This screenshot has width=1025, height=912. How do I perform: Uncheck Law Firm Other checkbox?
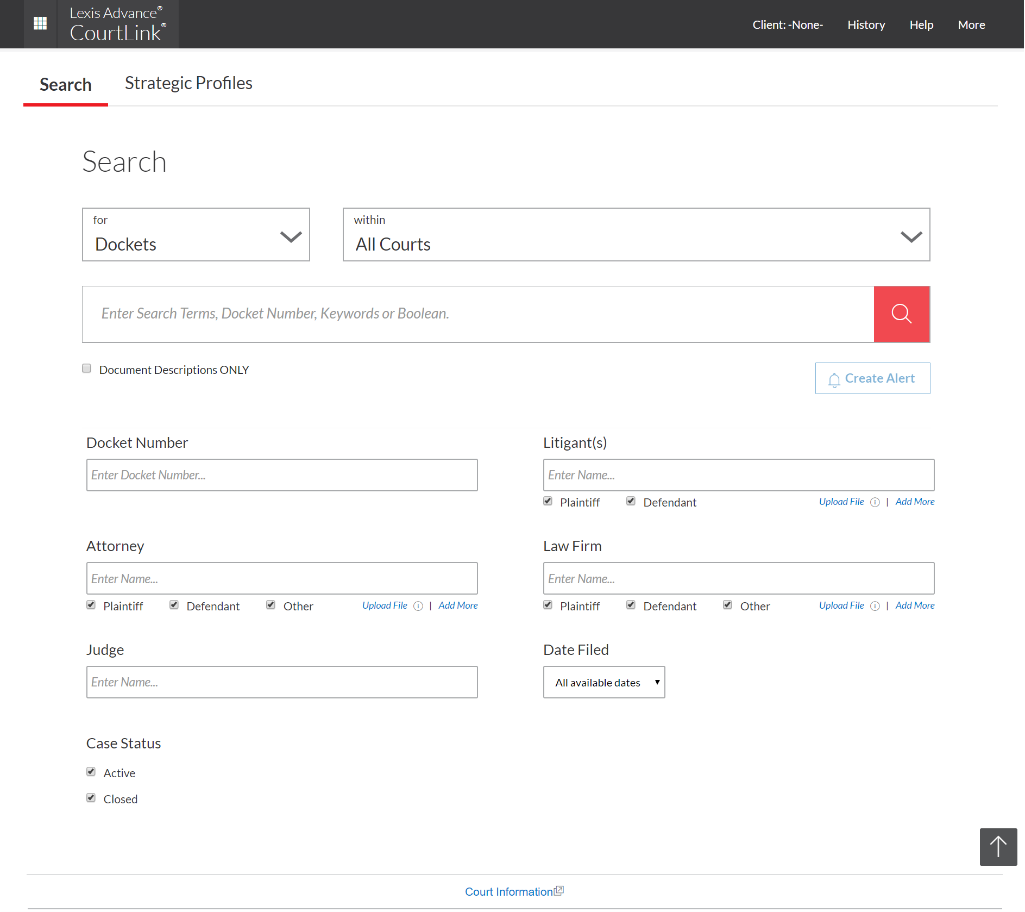click(728, 605)
